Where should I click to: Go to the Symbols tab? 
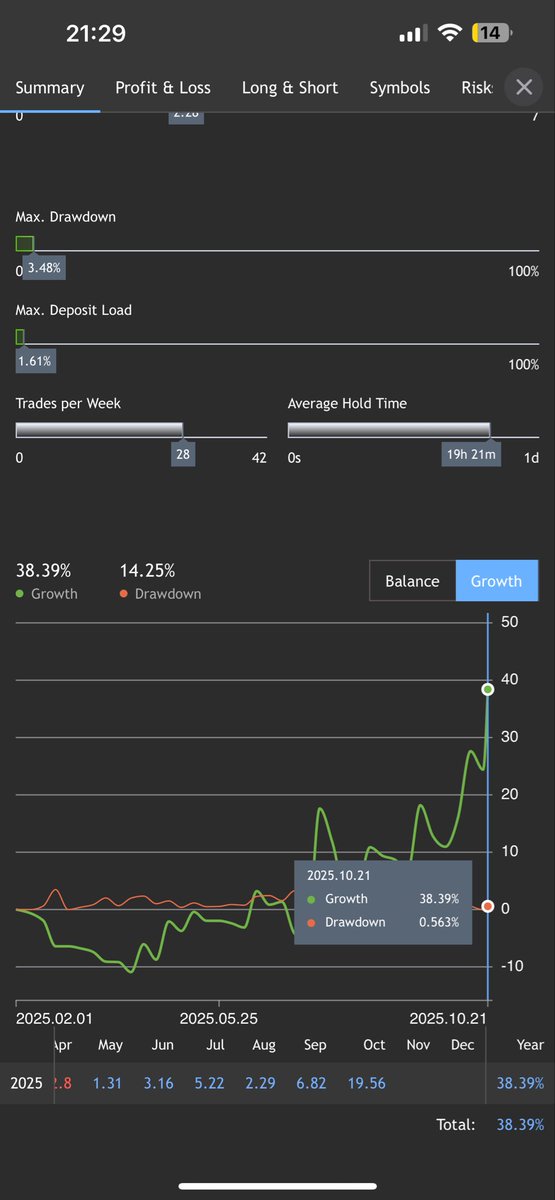pyautogui.click(x=400, y=87)
